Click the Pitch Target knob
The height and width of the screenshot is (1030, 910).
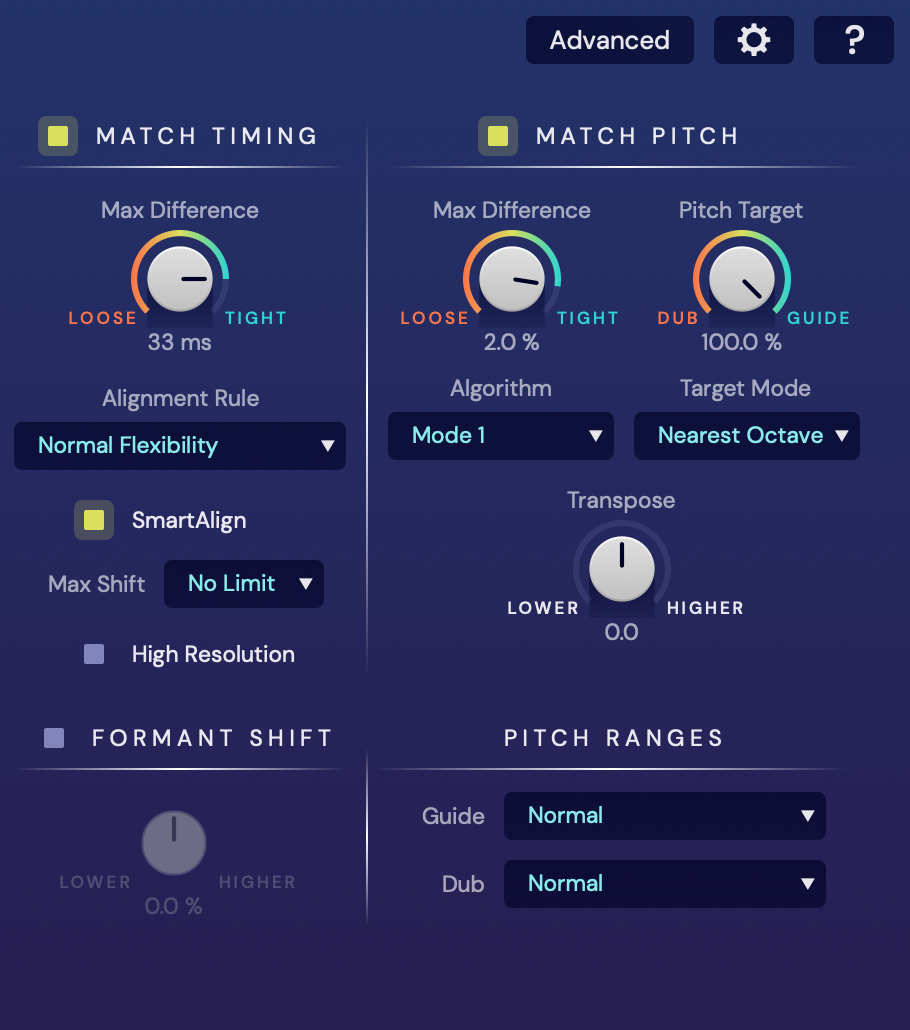coord(742,279)
